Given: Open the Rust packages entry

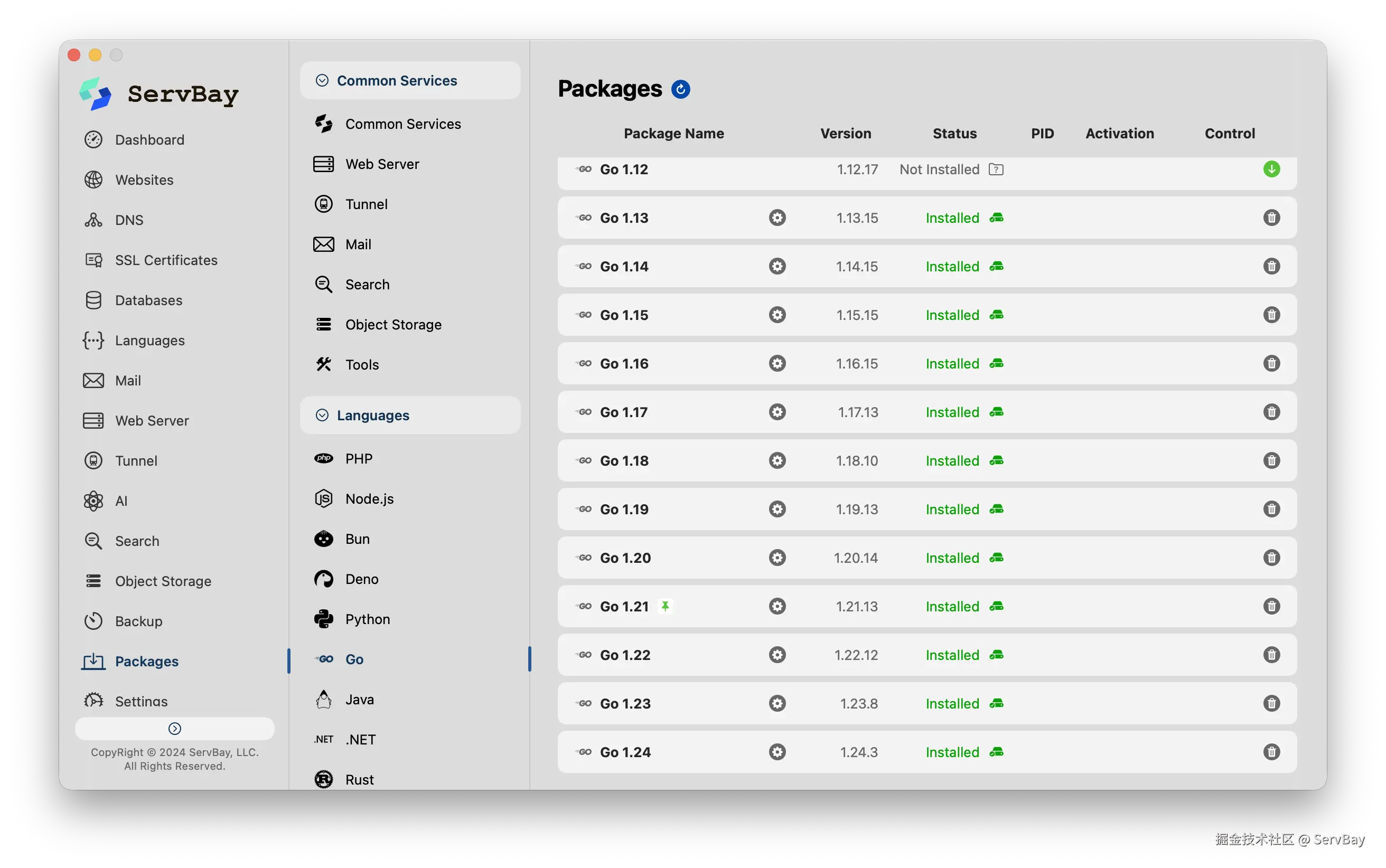Looking at the screenshot, I should (359, 779).
